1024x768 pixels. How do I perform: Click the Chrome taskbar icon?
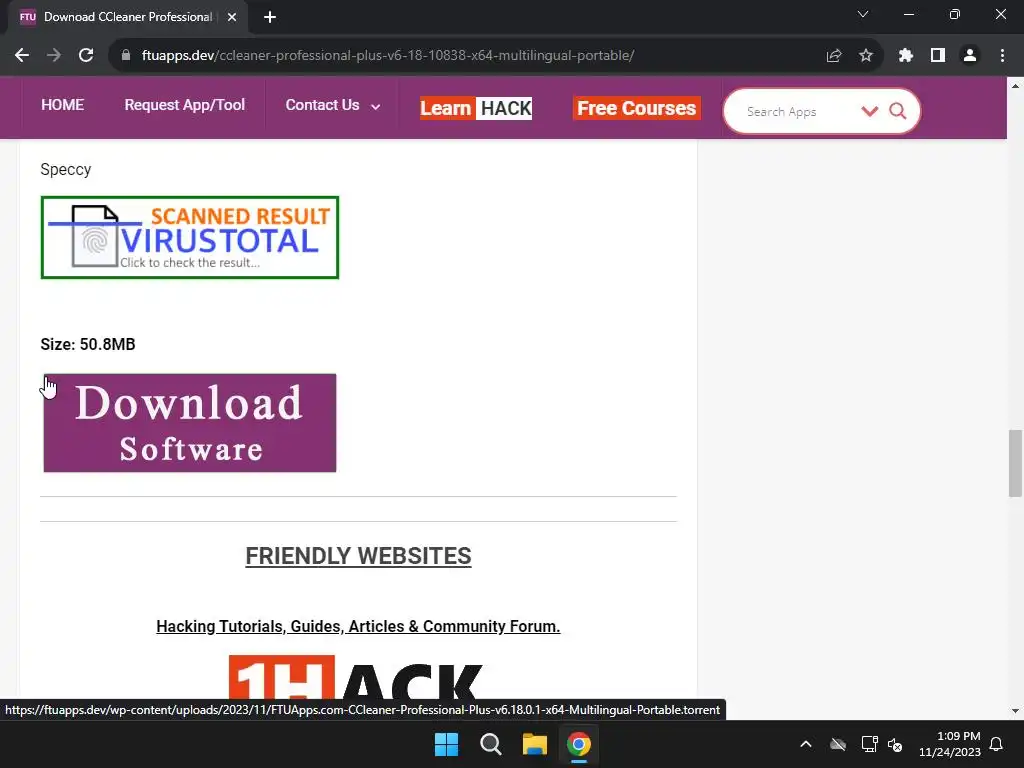pyautogui.click(x=579, y=744)
